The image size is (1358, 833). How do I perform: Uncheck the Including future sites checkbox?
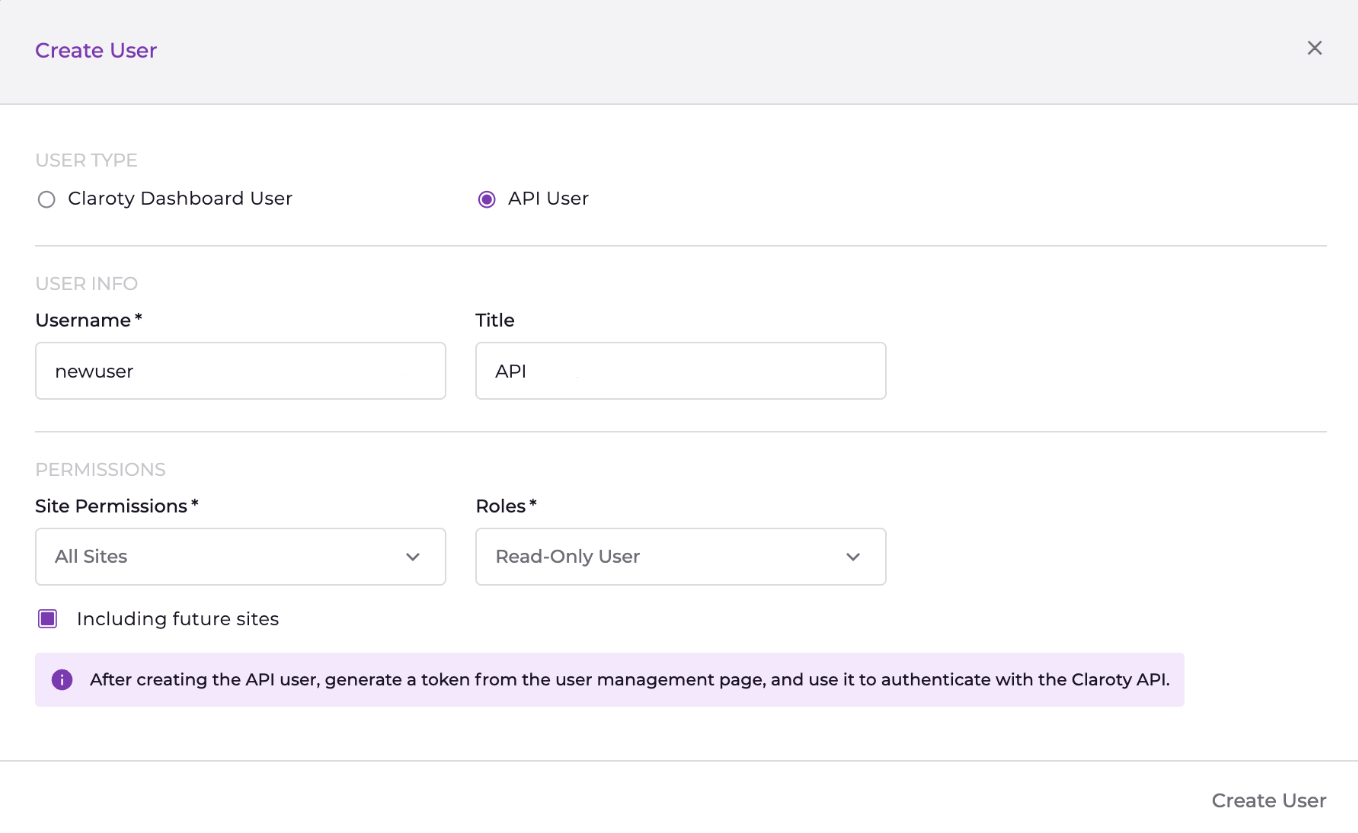[x=48, y=619]
